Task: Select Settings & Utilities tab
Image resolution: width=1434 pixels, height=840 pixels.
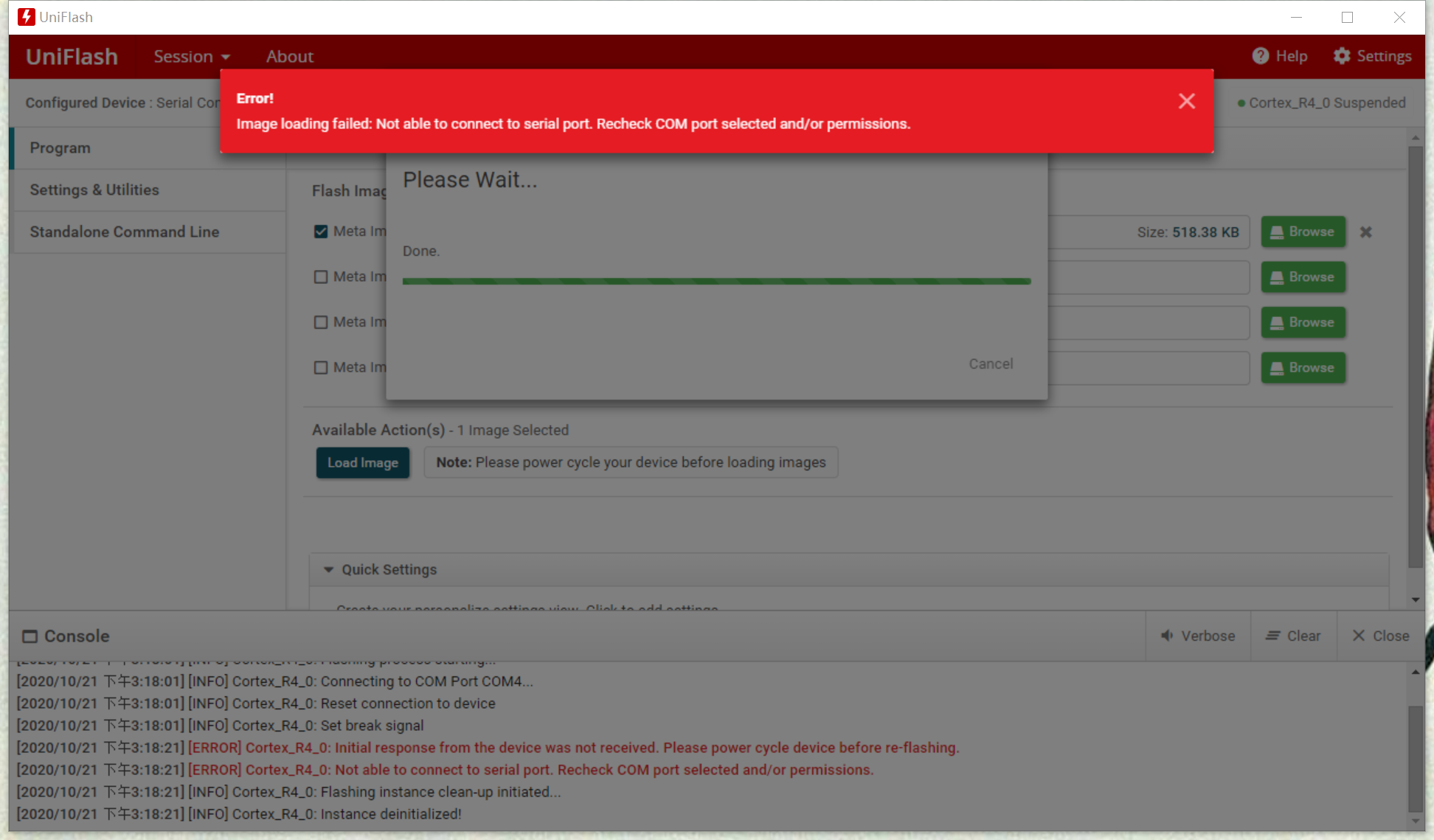Action: coord(94,190)
